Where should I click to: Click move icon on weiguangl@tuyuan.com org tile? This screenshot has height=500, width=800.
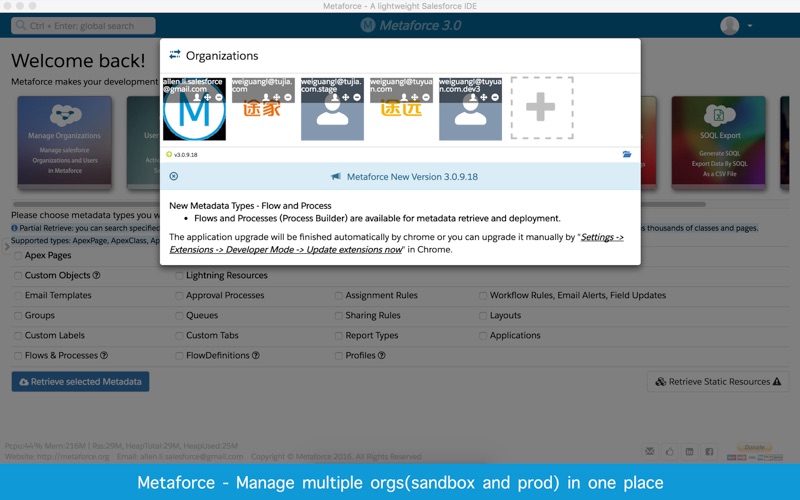(415, 97)
